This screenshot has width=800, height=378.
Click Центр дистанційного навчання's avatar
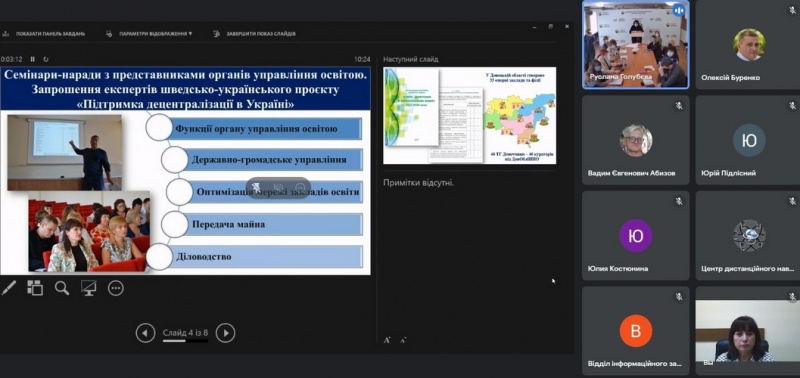749,236
